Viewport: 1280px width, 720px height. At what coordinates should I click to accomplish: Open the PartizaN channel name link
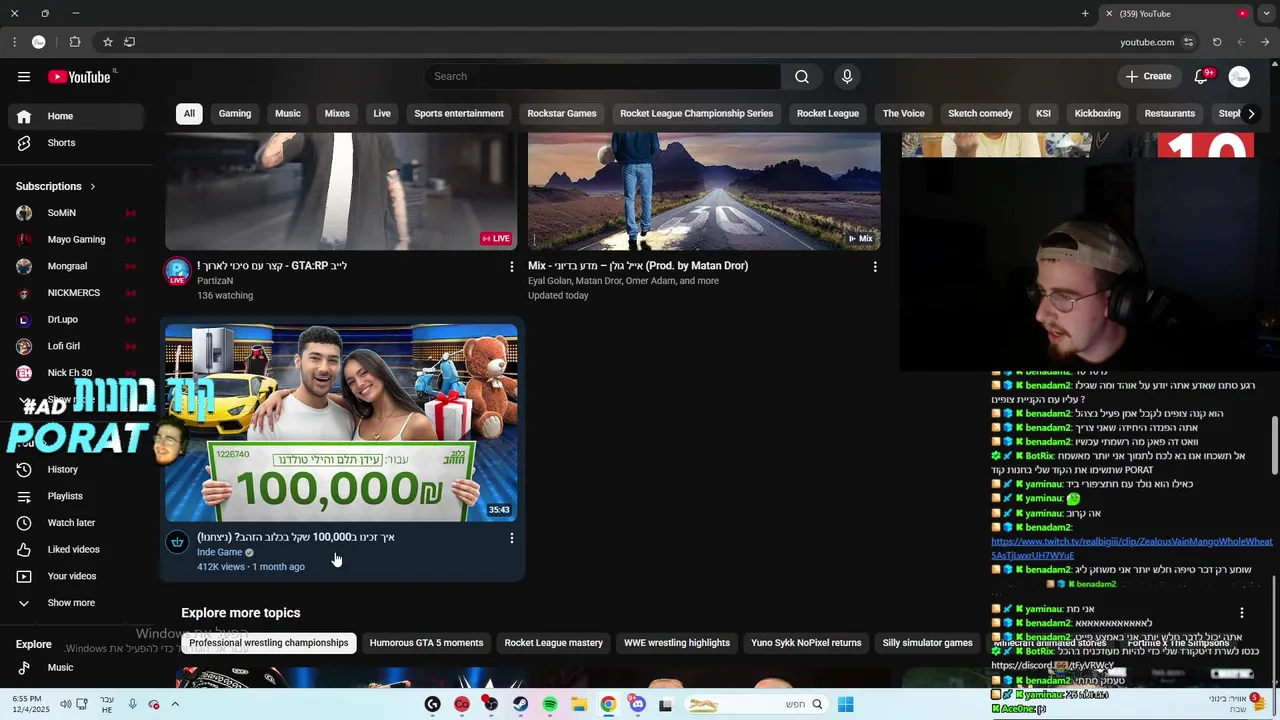[215, 281]
